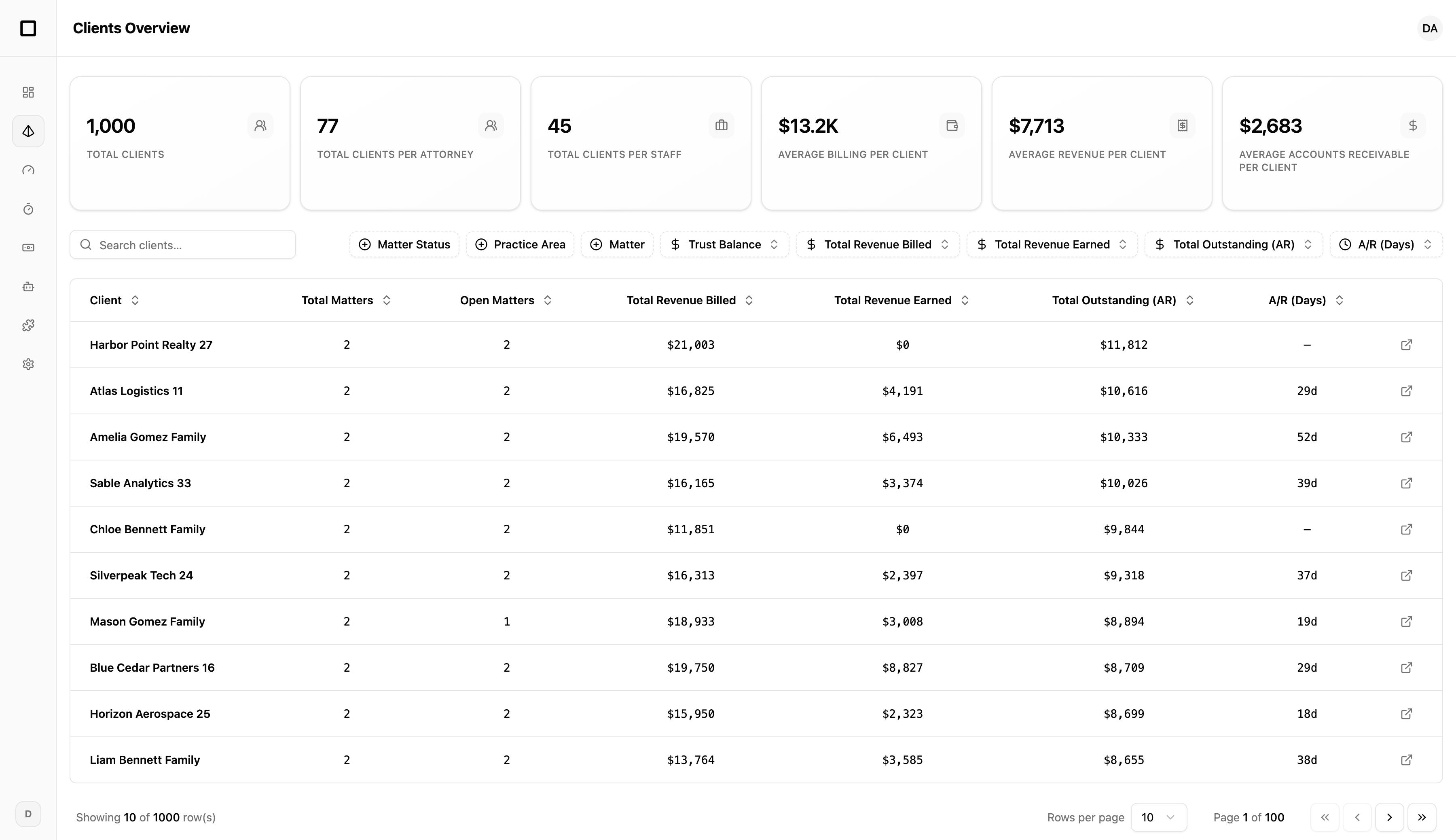Click the puzzle piece integrations icon
Image resolution: width=1456 pixels, height=840 pixels.
[x=28, y=325]
